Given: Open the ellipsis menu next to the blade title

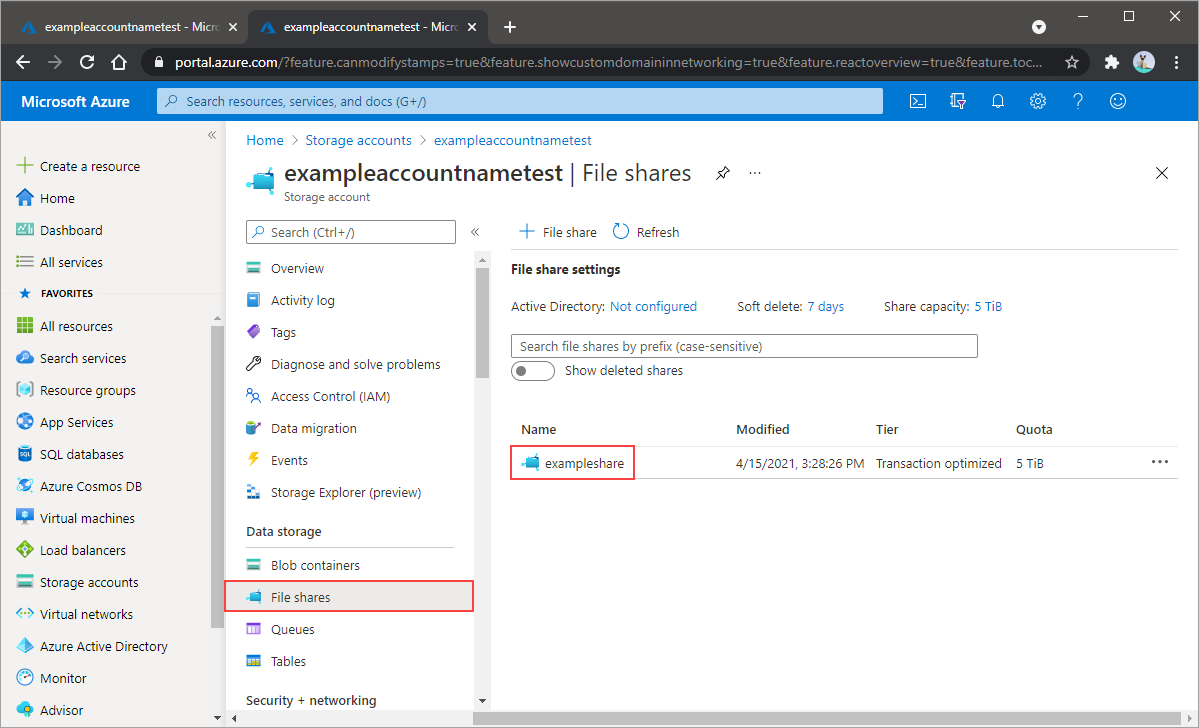Looking at the screenshot, I should point(755,174).
